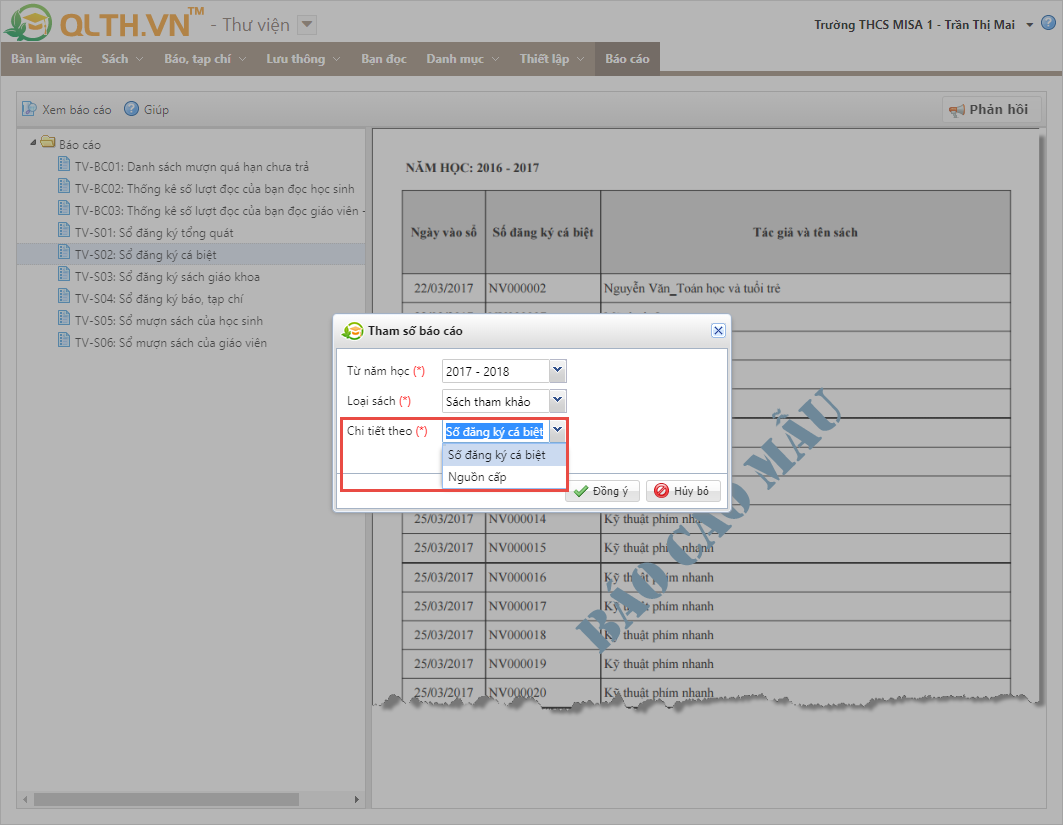This screenshot has width=1063, height=825.
Task: Click the Giúp help icon in toolbar
Action: pos(132,109)
